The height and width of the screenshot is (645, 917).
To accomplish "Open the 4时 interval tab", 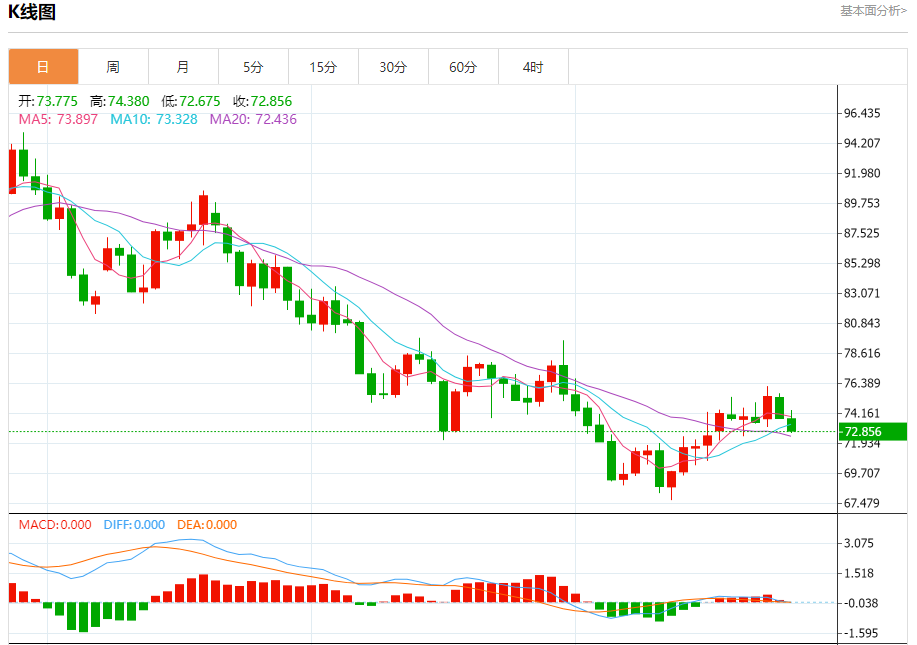I will tap(533, 67).
